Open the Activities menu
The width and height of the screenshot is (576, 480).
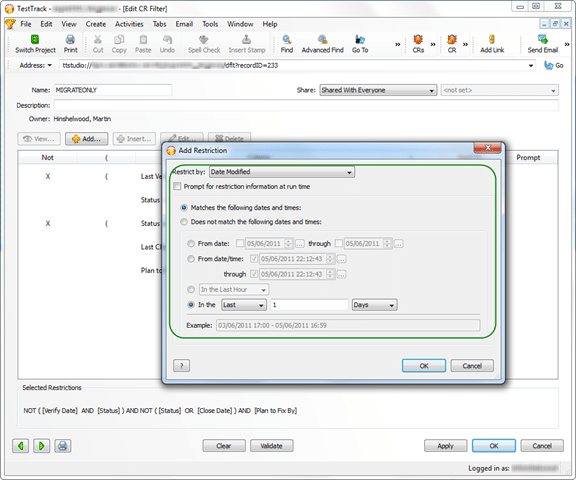(129, 24)
